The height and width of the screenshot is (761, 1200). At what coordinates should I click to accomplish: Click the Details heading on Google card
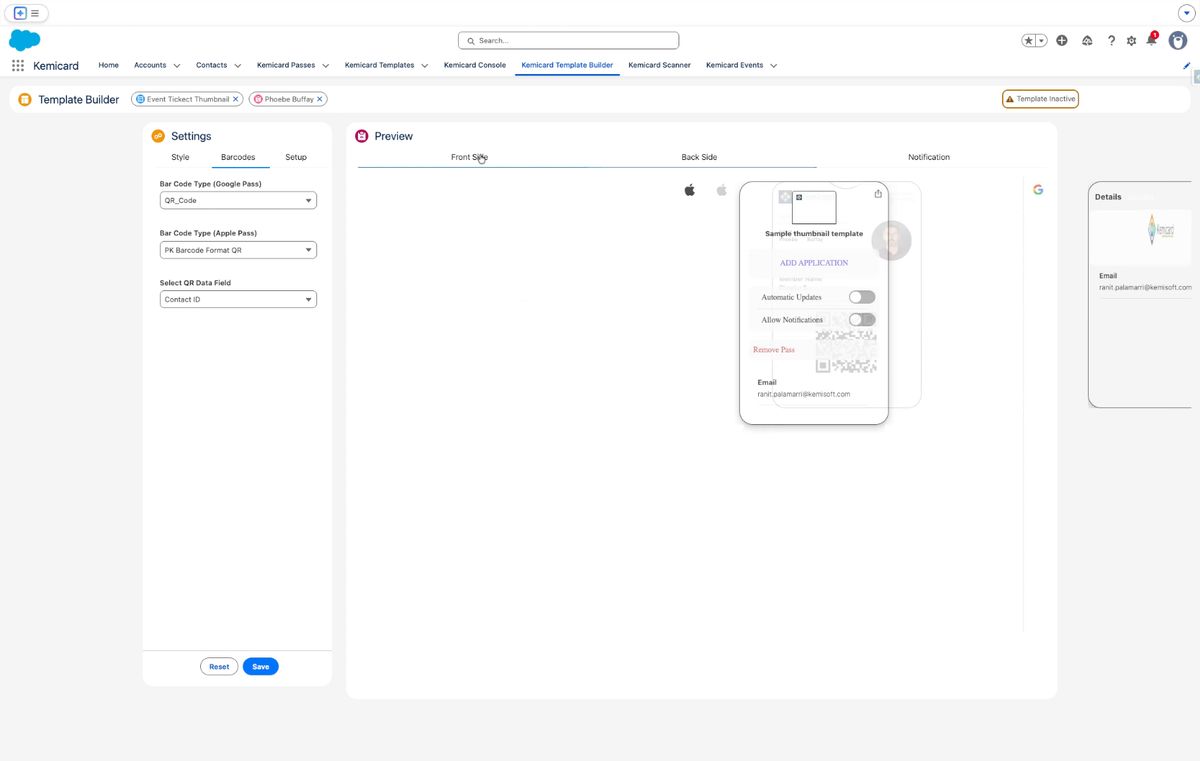tap(1108, 197)
